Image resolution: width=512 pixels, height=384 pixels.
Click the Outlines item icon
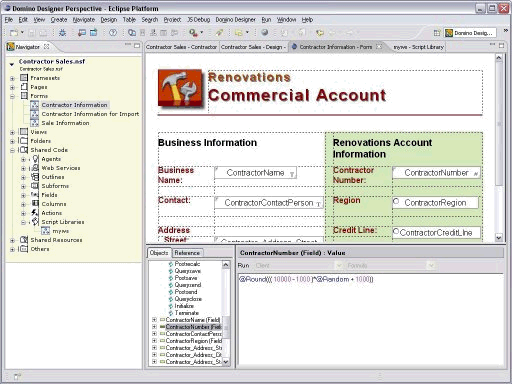35,177
